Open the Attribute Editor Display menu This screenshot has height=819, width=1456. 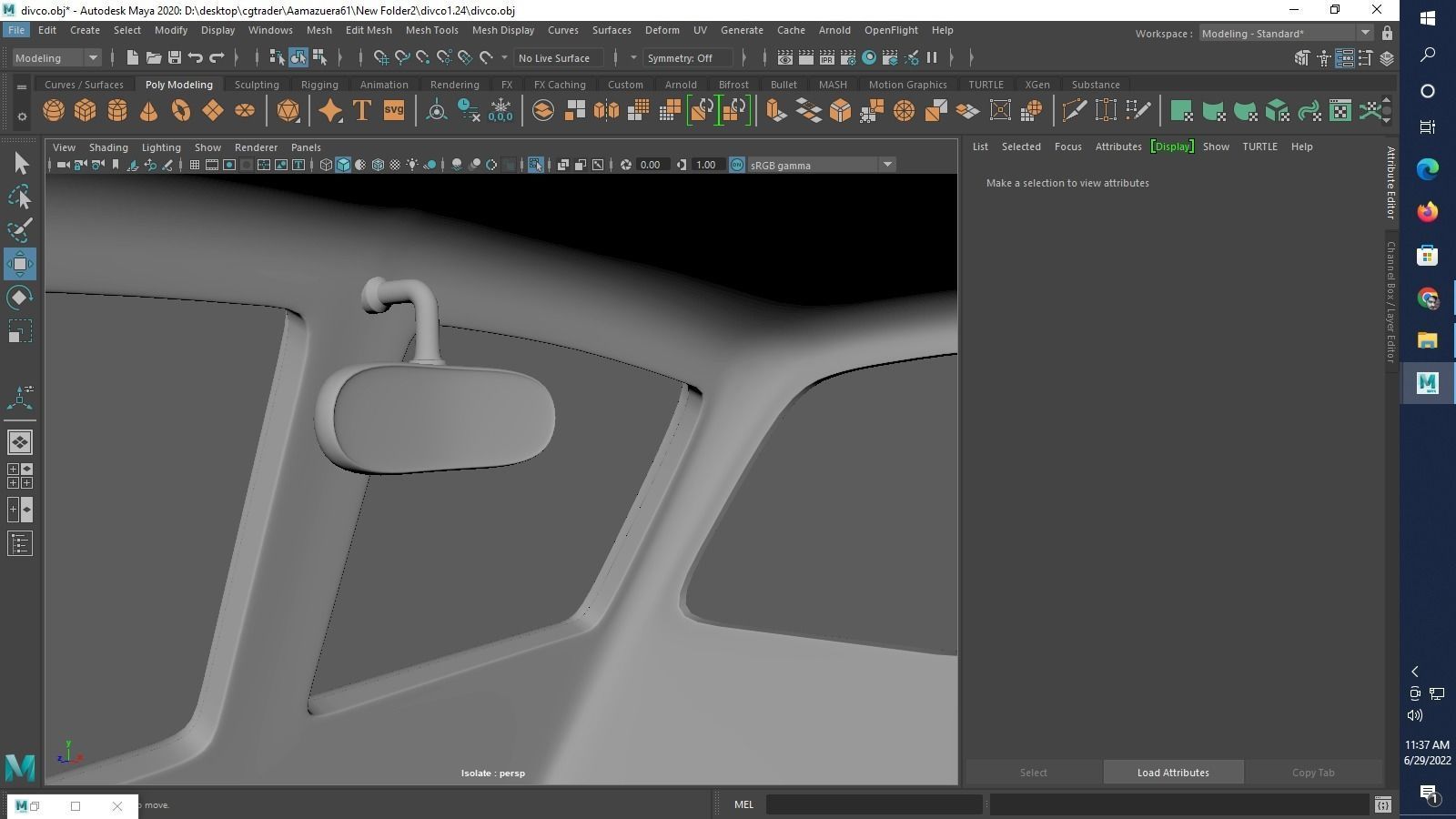click(1172, 147)
